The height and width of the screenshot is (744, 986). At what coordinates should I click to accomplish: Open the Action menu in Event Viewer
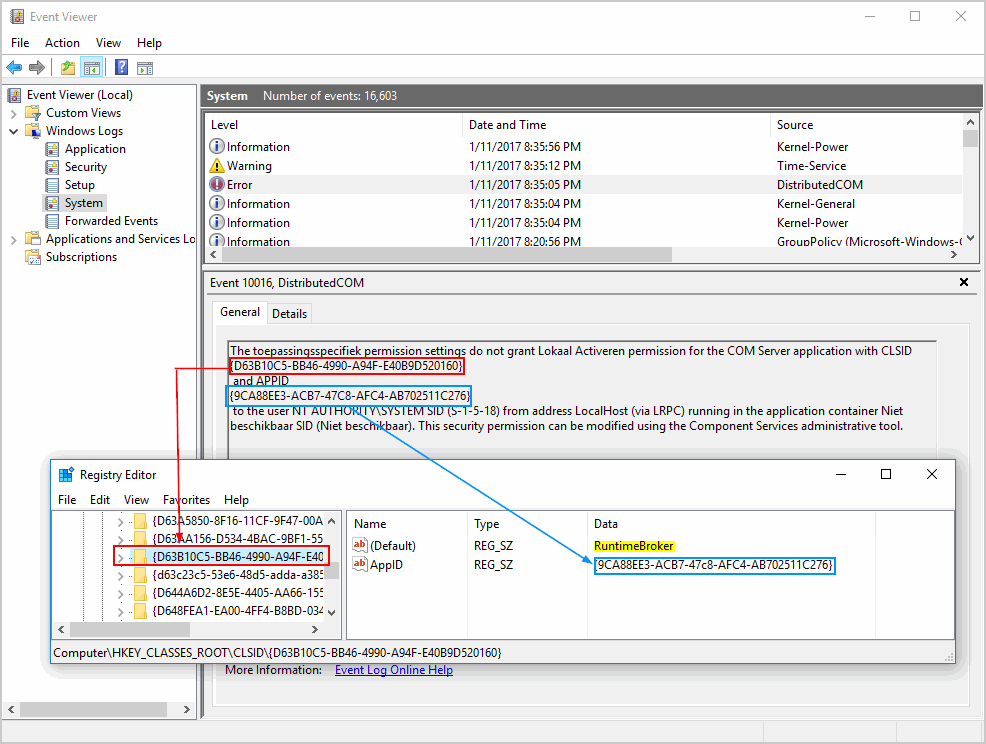tap(62, 43)
